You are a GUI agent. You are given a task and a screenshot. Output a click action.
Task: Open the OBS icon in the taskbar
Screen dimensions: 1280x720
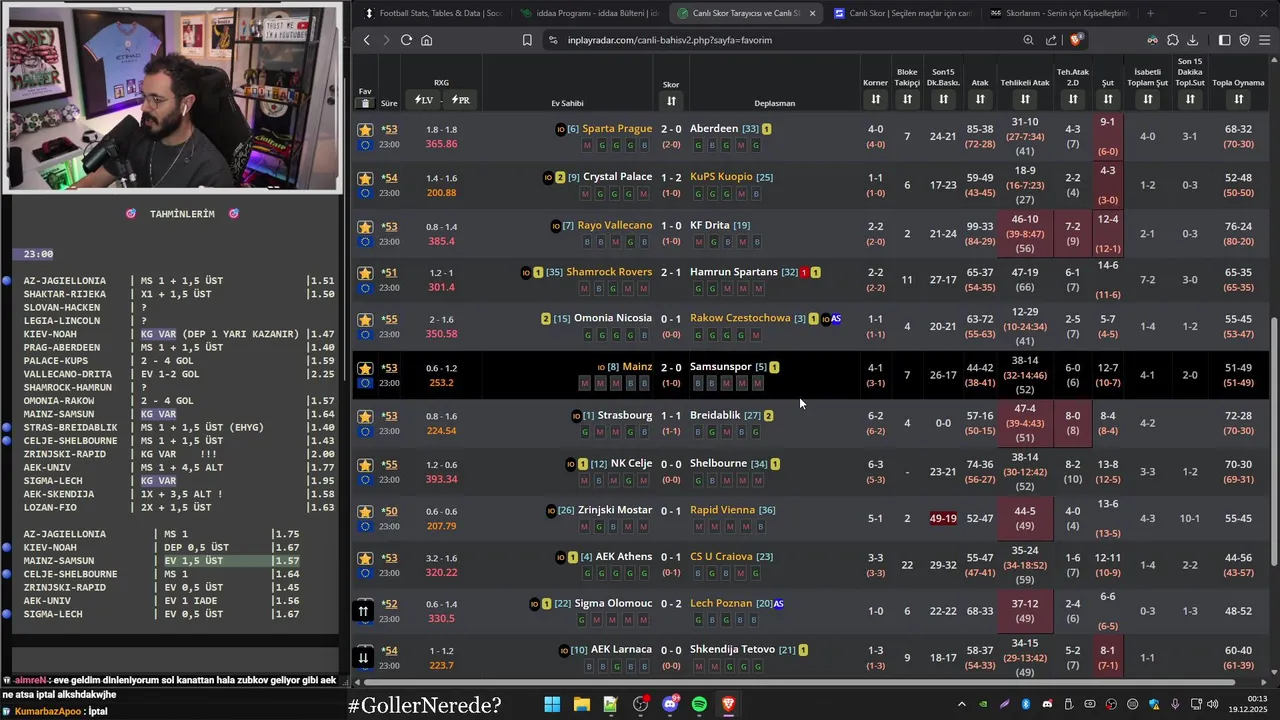tap(640, 705)
